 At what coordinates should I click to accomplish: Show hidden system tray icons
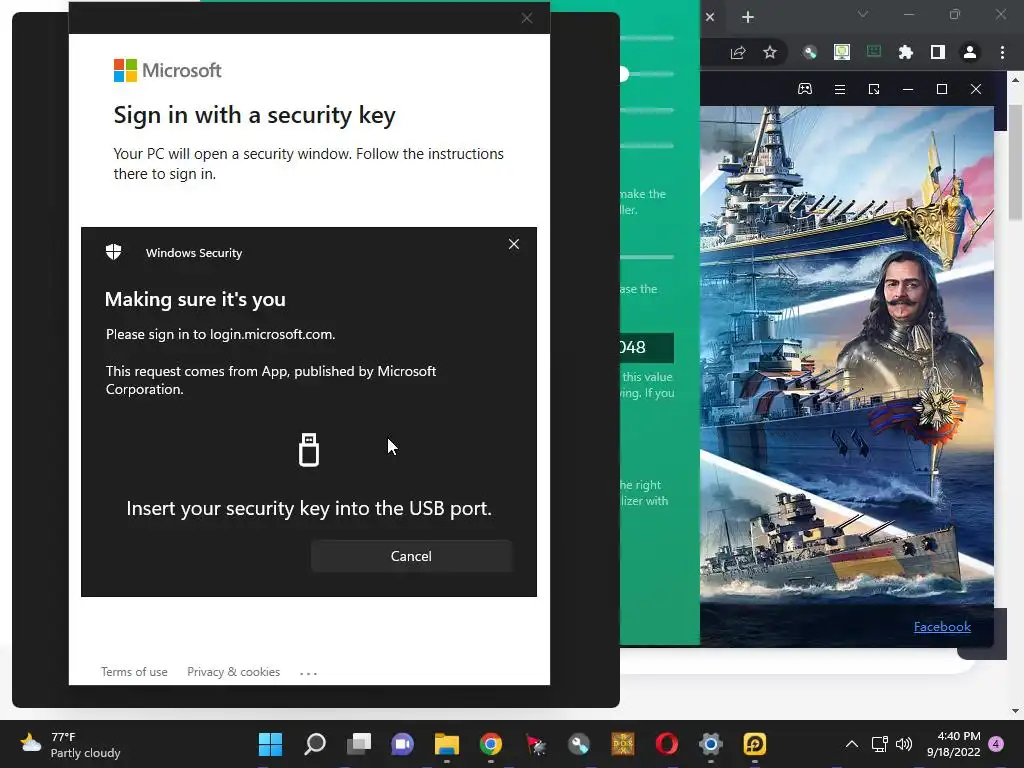(852, 744)
